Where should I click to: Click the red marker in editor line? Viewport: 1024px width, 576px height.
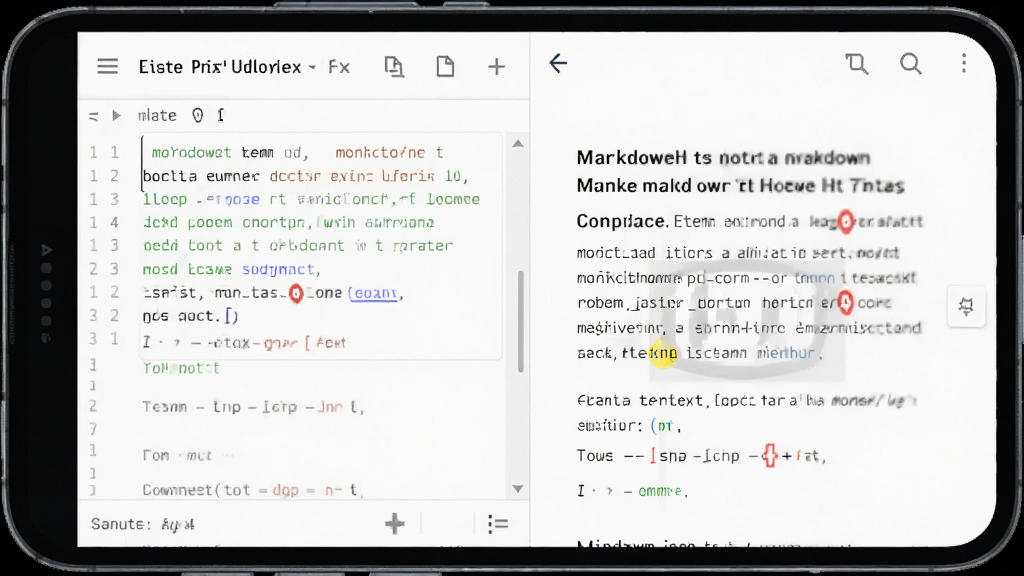296,294
